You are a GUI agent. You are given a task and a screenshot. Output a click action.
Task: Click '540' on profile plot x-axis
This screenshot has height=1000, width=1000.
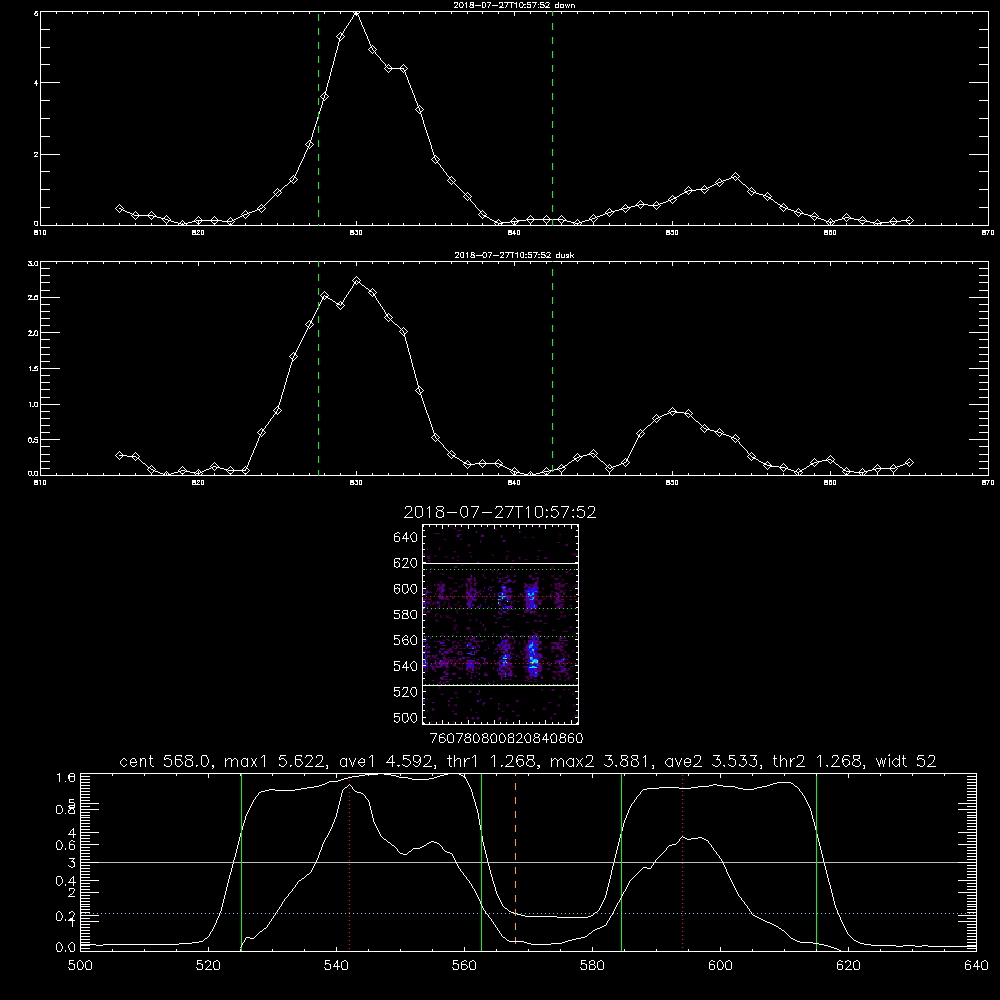[336, 966]
